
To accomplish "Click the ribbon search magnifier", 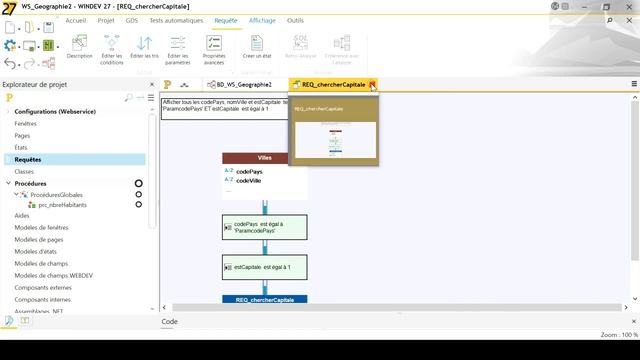I will tap(610, 20).
